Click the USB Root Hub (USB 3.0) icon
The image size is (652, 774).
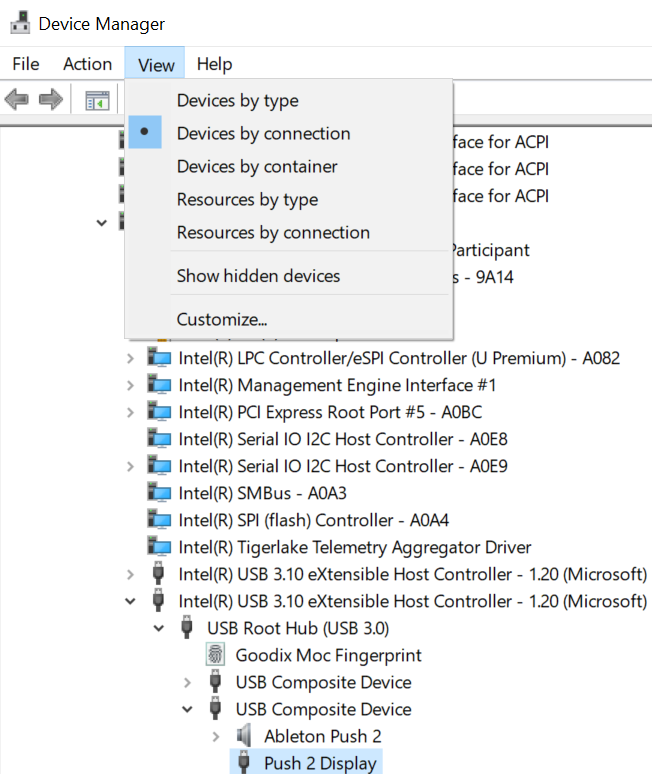(187, 628)
